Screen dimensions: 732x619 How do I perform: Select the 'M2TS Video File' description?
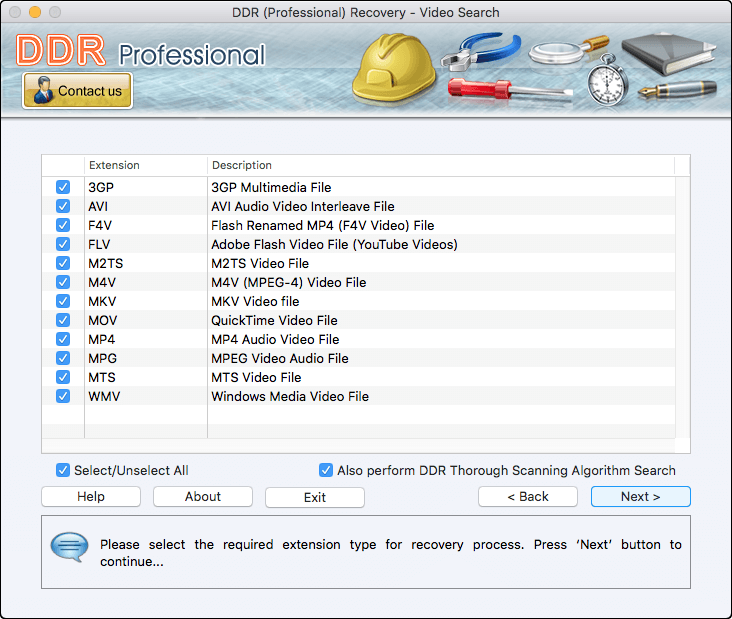[260, 263]
